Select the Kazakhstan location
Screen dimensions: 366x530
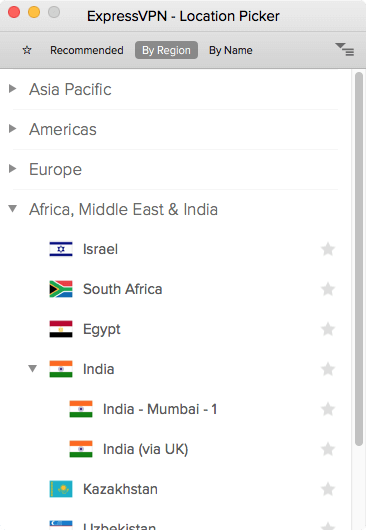point(176,489)
